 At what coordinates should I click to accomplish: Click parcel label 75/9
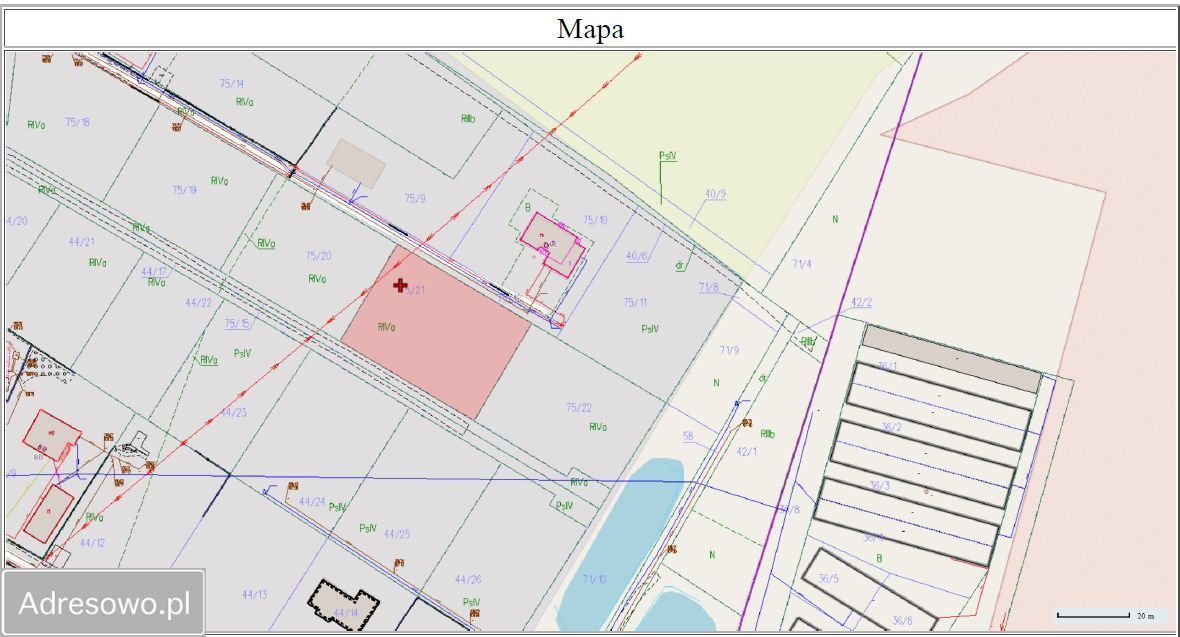tap(415, 199)
